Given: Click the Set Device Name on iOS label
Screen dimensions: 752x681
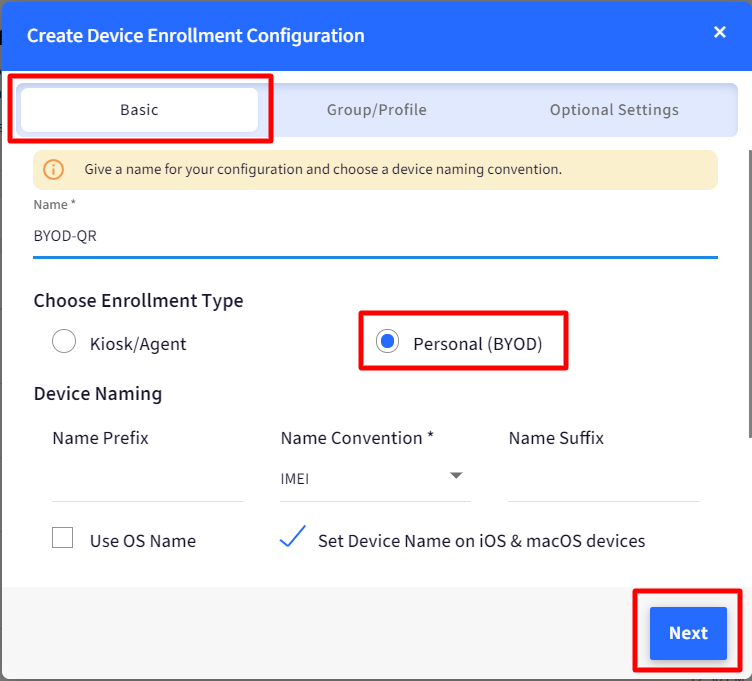Looking at the screenshot, I should [x=482, y=541].
